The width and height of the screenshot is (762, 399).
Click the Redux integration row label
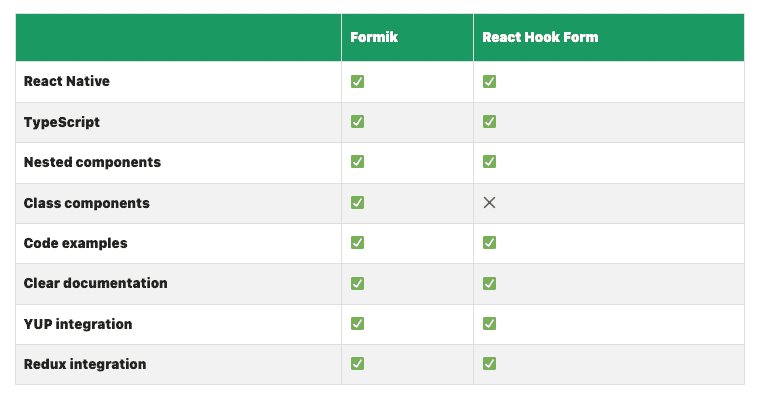tap(85, 364)
